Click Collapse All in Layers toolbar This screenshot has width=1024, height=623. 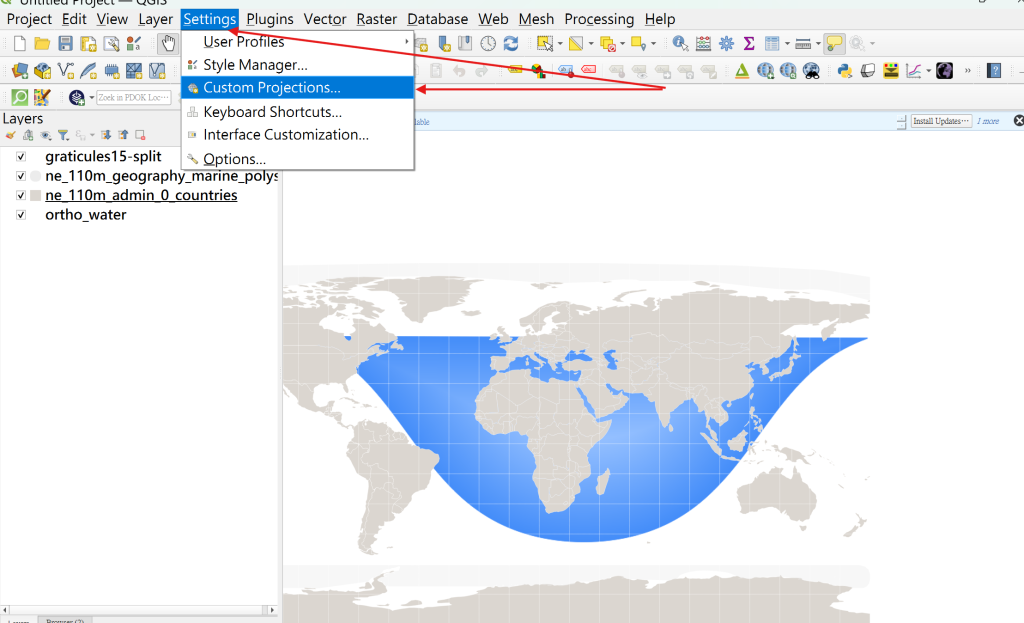(123, 135)
